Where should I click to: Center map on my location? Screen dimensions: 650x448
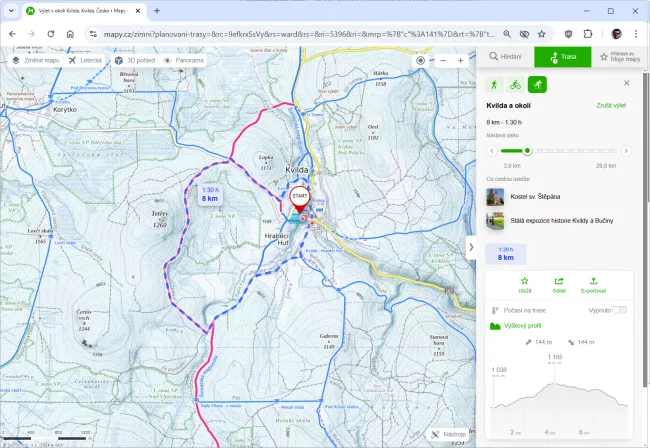421,60
